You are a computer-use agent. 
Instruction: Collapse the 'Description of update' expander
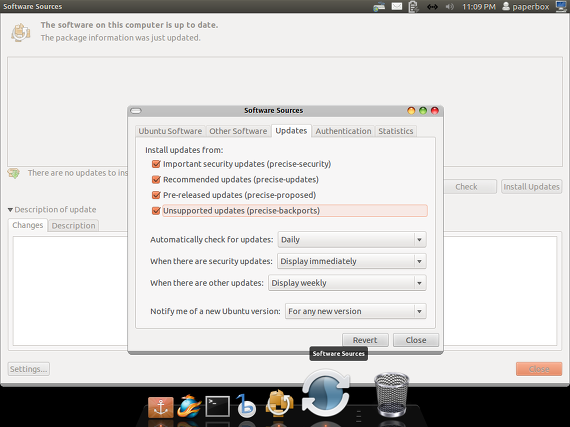click(10, 210)
